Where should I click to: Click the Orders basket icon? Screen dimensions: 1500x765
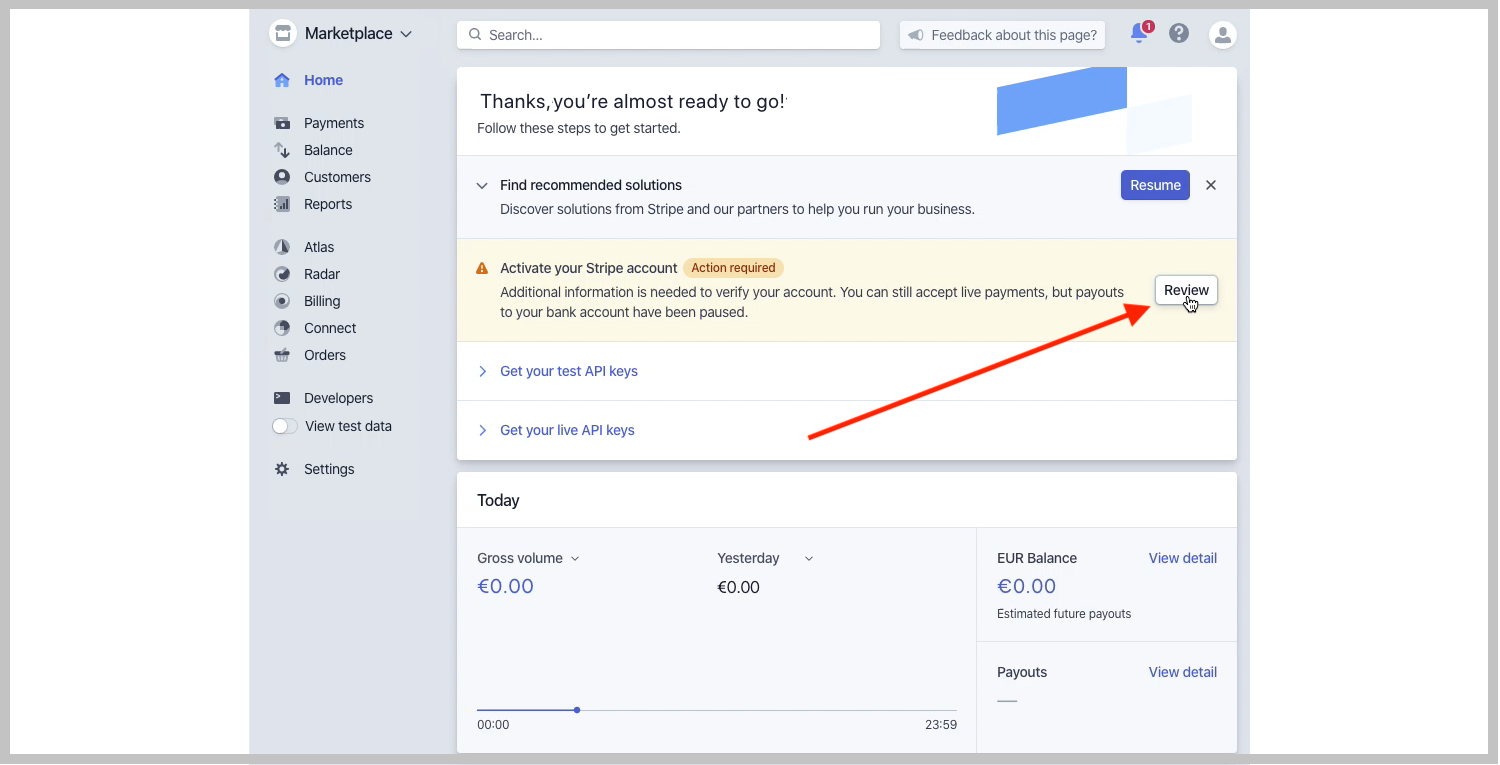pyautogui.click(x=282, y=355)
